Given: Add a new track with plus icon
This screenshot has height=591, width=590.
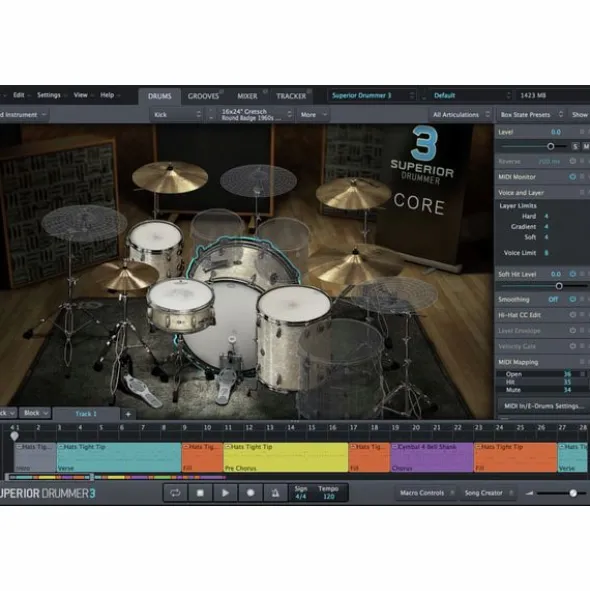Looking at the screenshot, I should pos(128,414).
